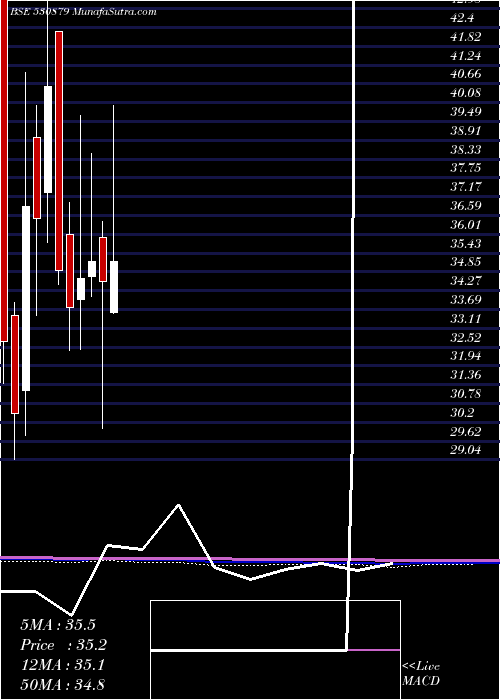The image size is (500, 700).
Task: Click the 5MA : 35.5 value
Action: tap(58, 624)
